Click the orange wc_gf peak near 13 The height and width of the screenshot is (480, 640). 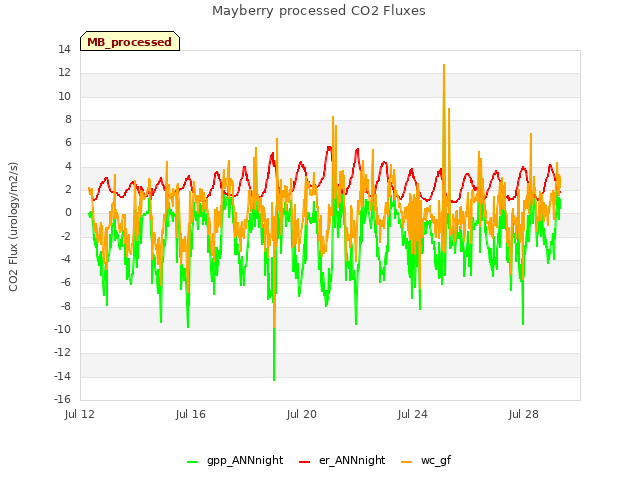click(x=444, y=65)
